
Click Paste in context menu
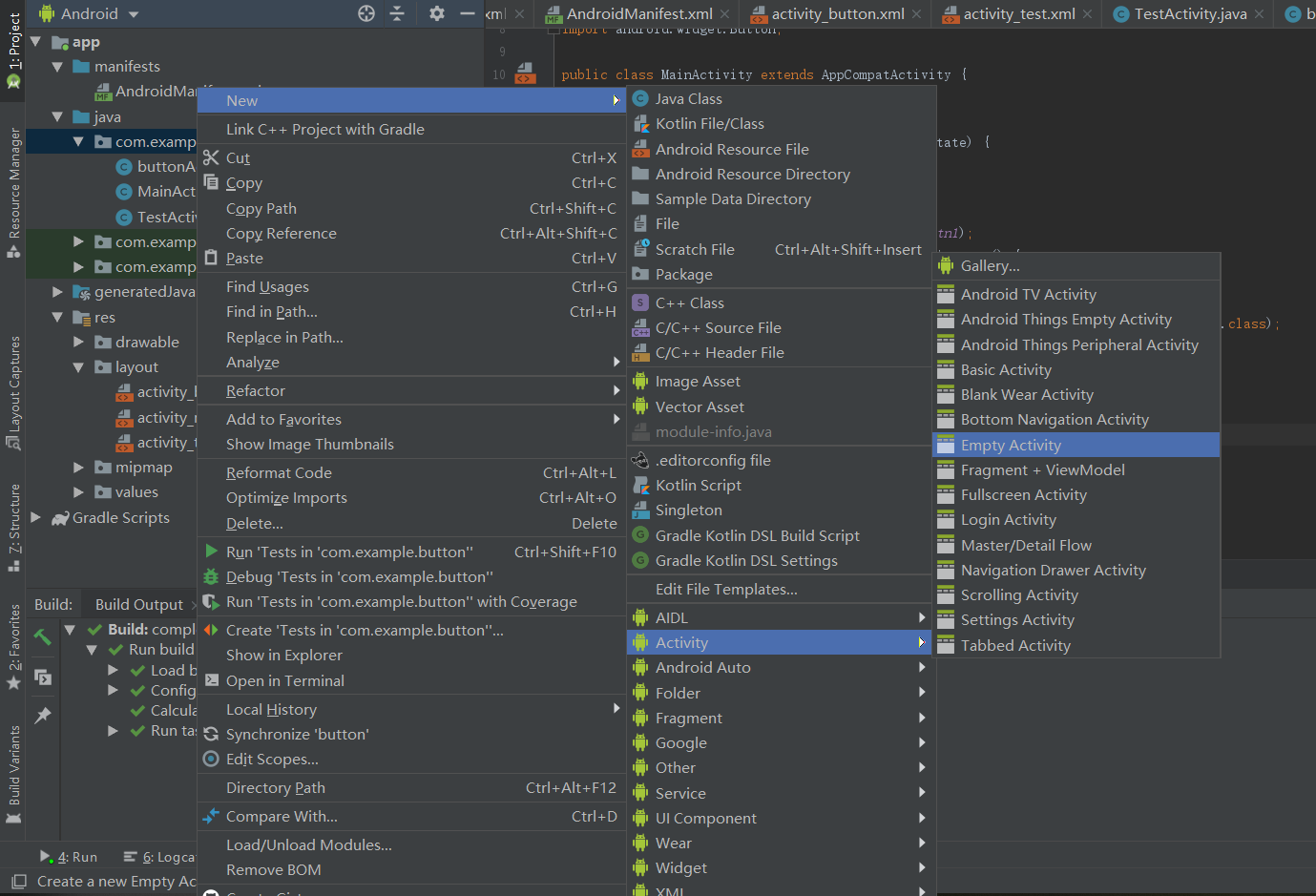click(x=411, y=258)
